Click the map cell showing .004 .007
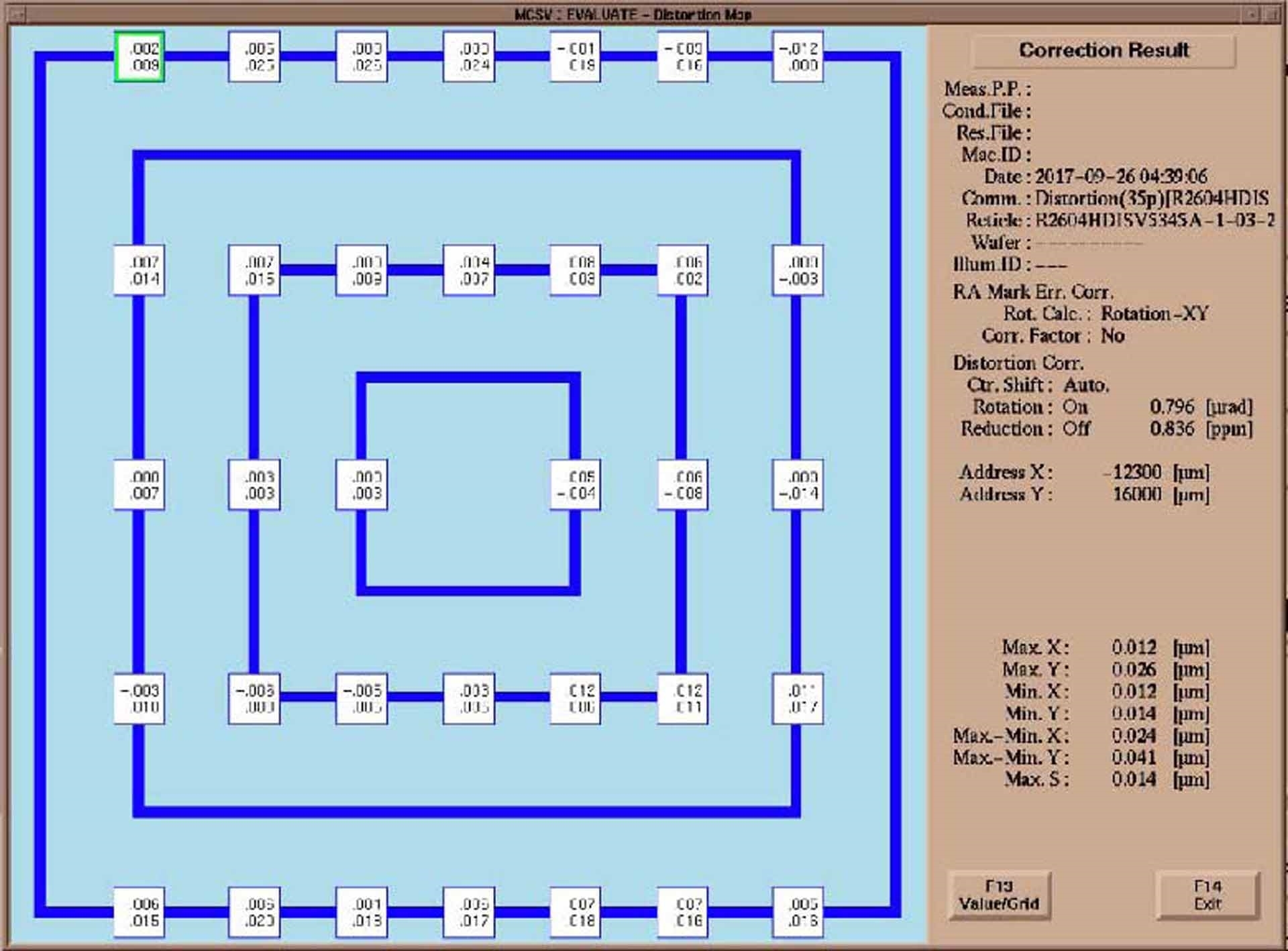 point(469,270)
